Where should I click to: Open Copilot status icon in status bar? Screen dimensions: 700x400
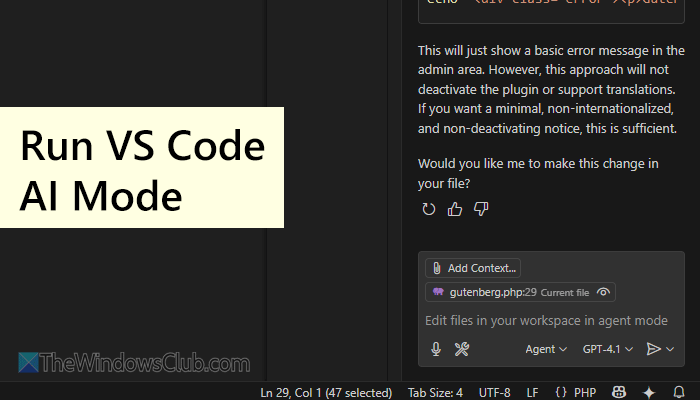[619, 392]
